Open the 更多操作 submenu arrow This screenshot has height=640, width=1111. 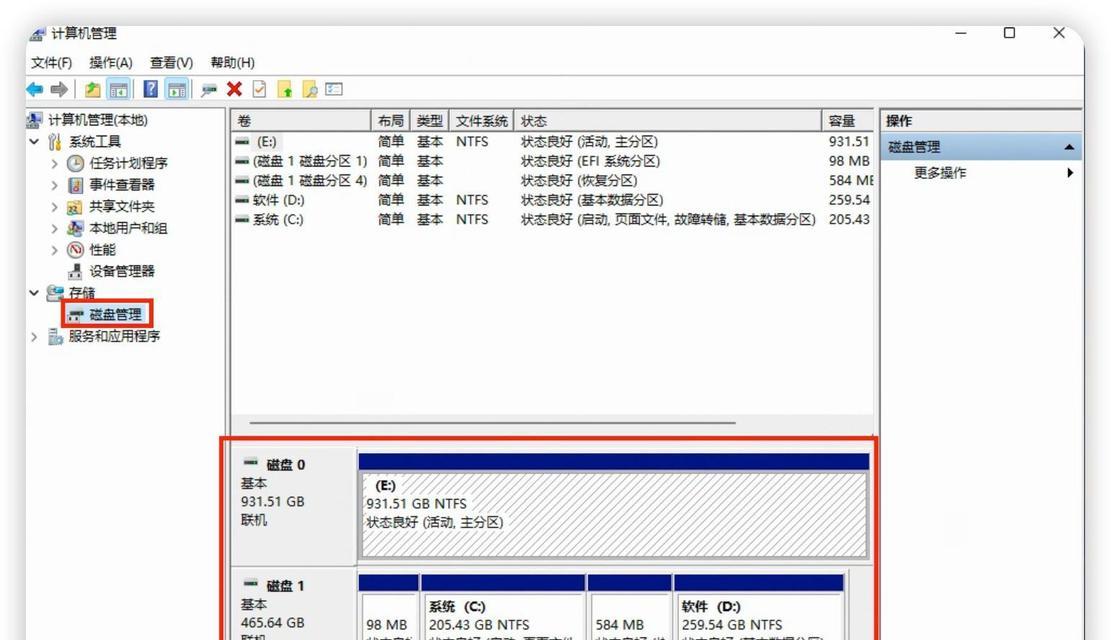tap(1070, 173)
